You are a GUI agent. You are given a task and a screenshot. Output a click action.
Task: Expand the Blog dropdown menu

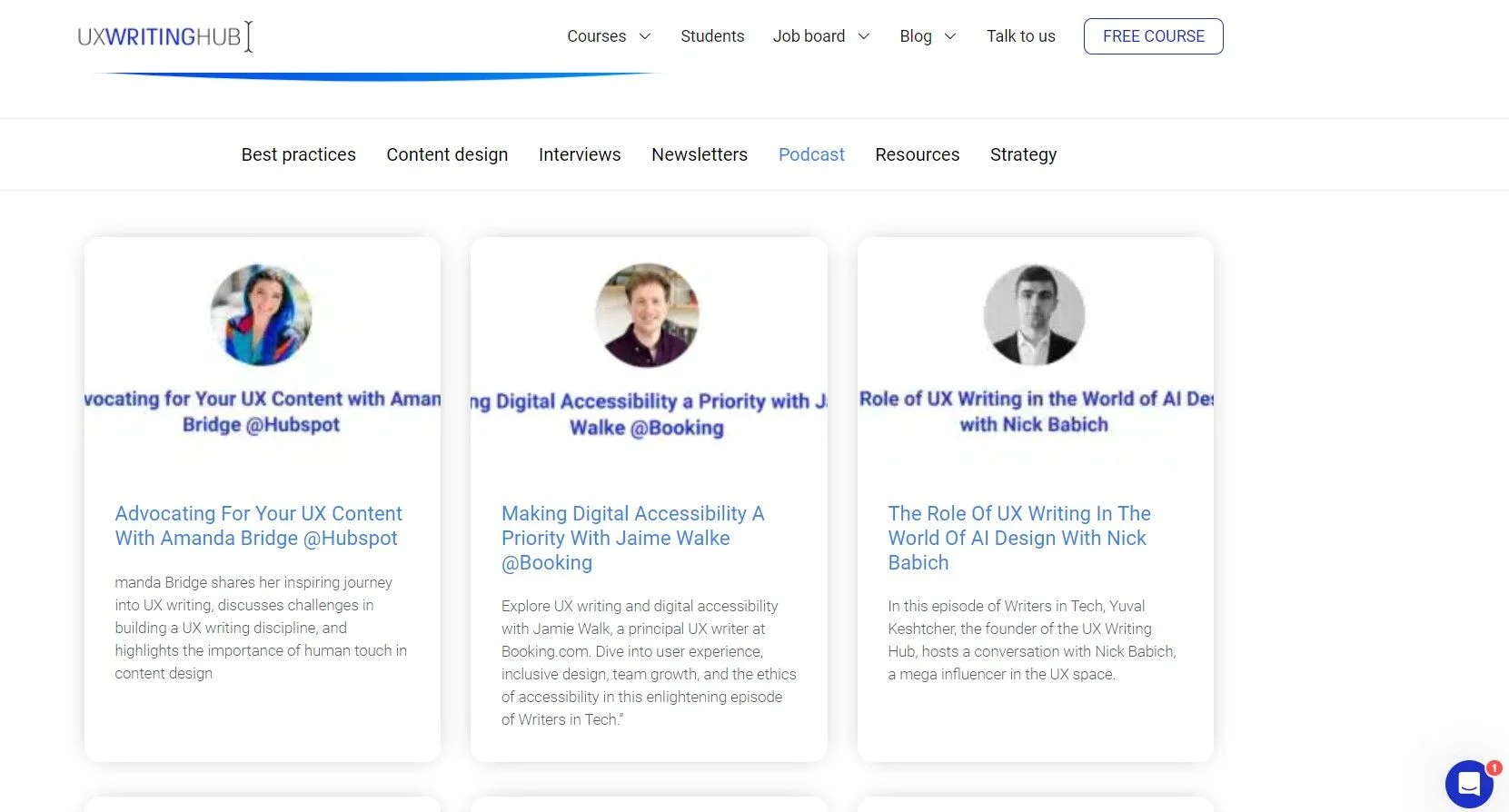tap(927, 36)
